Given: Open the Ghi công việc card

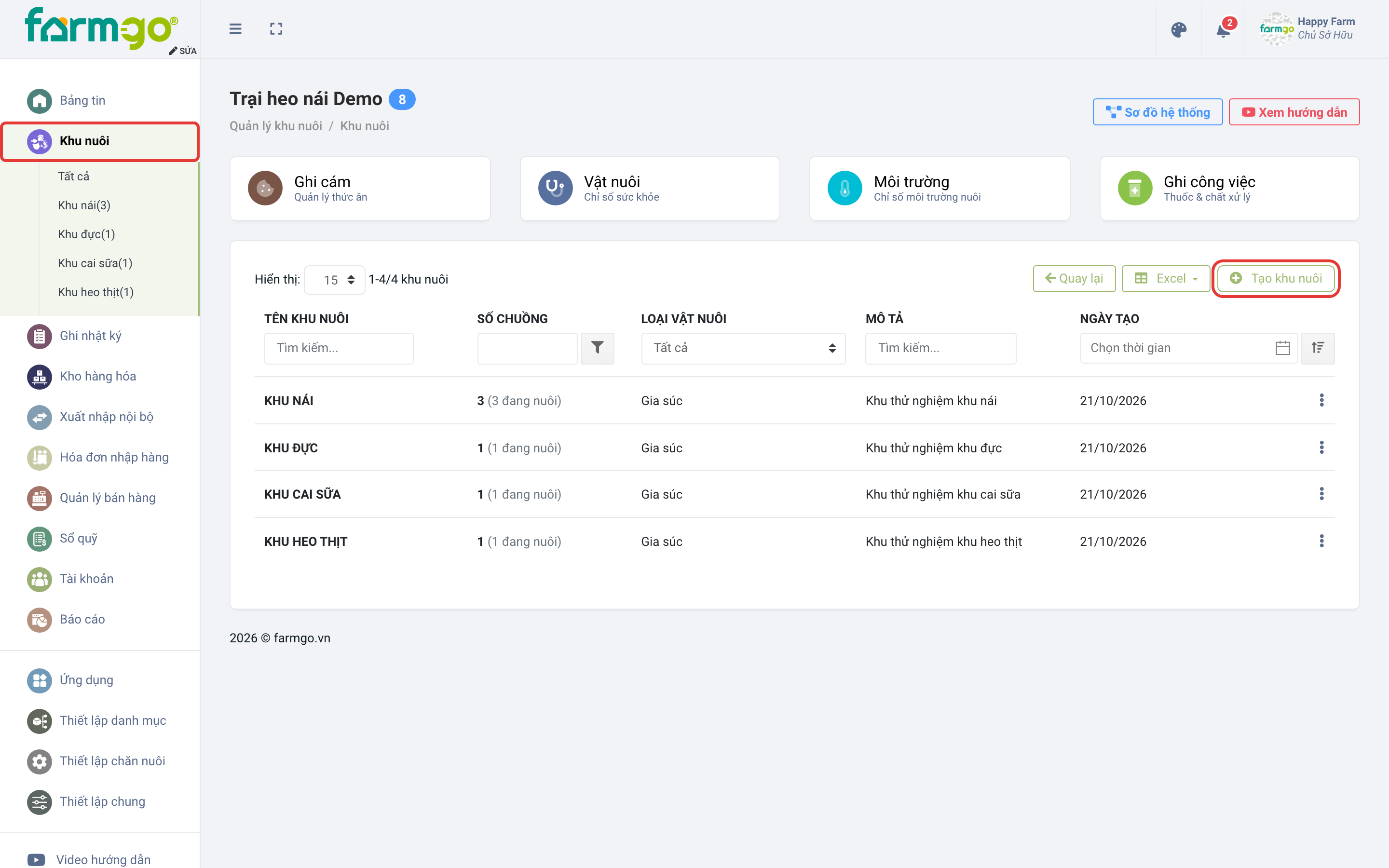Looking at the screenshot, I should point(1229,188).
